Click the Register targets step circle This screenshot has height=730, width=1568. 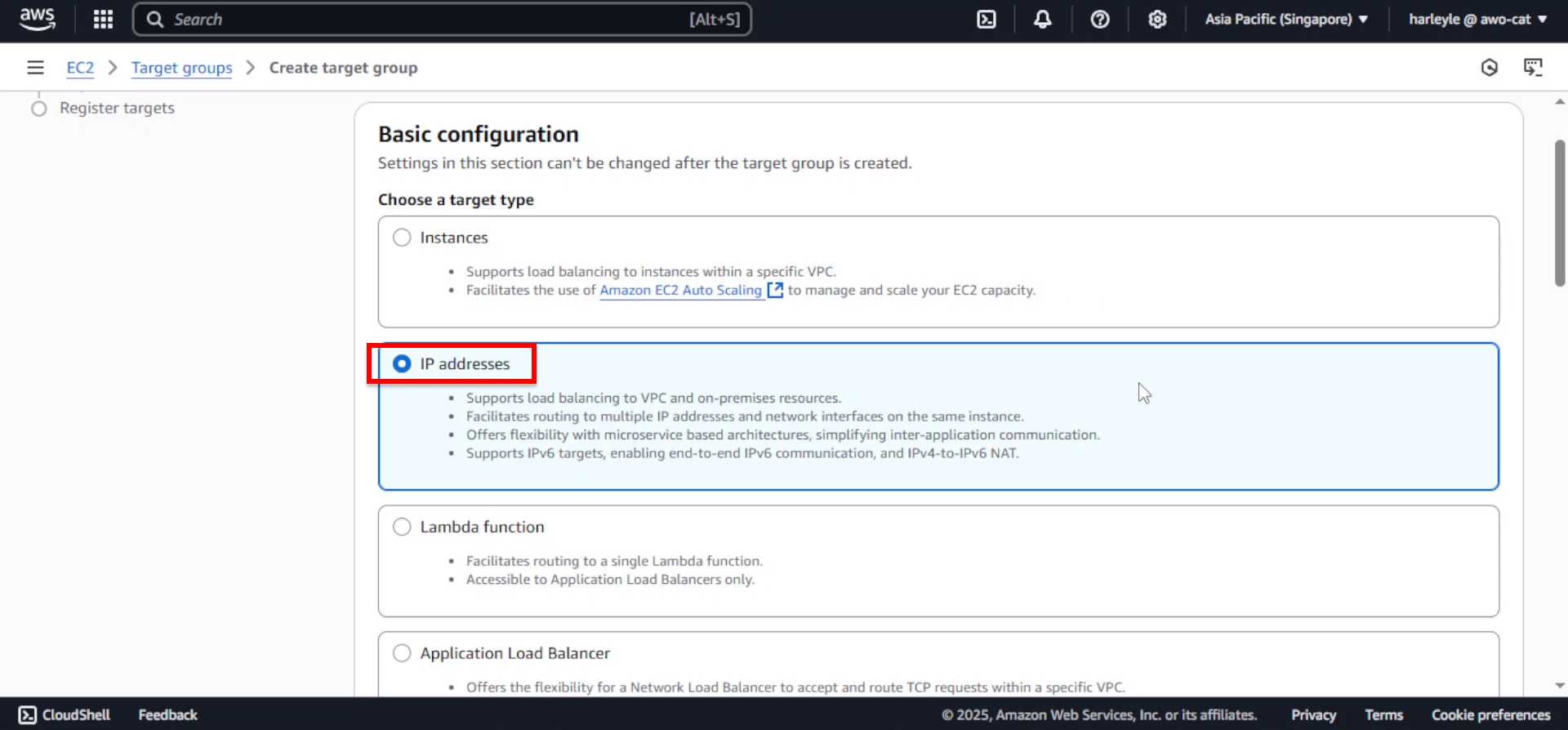[x=38, y=108]
